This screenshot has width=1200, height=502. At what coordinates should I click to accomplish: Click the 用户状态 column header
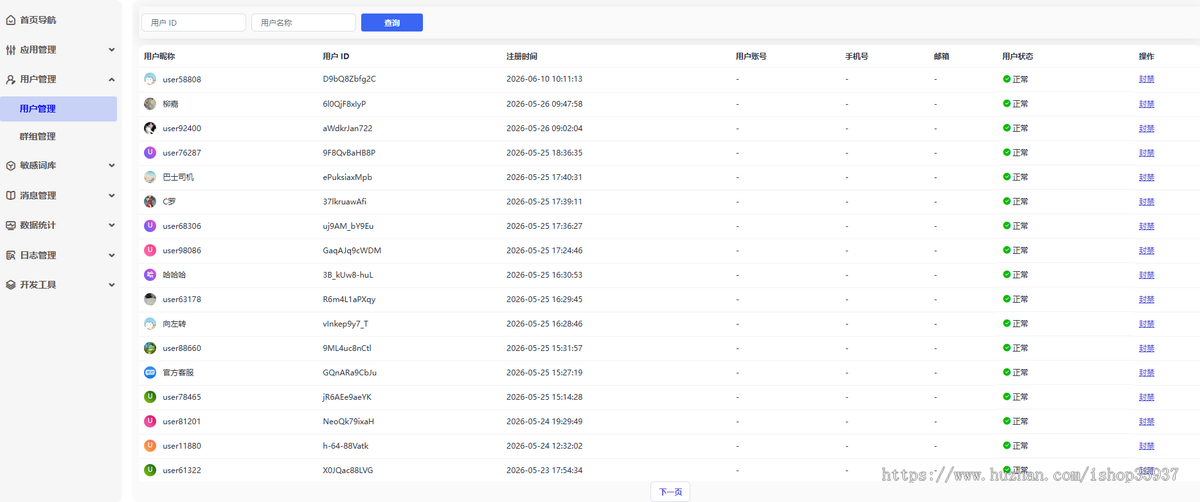pyautogui.click(x=1018, y=57)
